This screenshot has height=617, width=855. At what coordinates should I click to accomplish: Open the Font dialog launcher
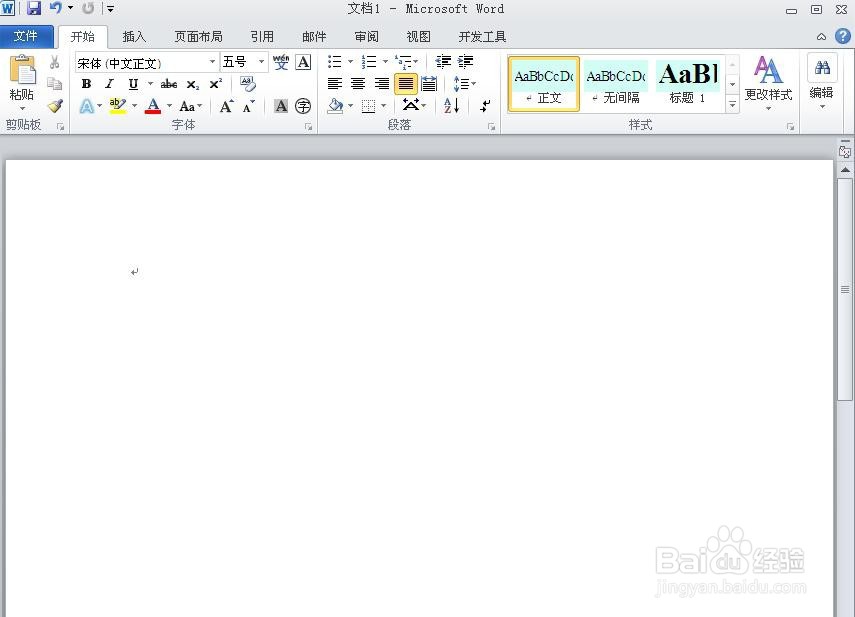(308, 126)
